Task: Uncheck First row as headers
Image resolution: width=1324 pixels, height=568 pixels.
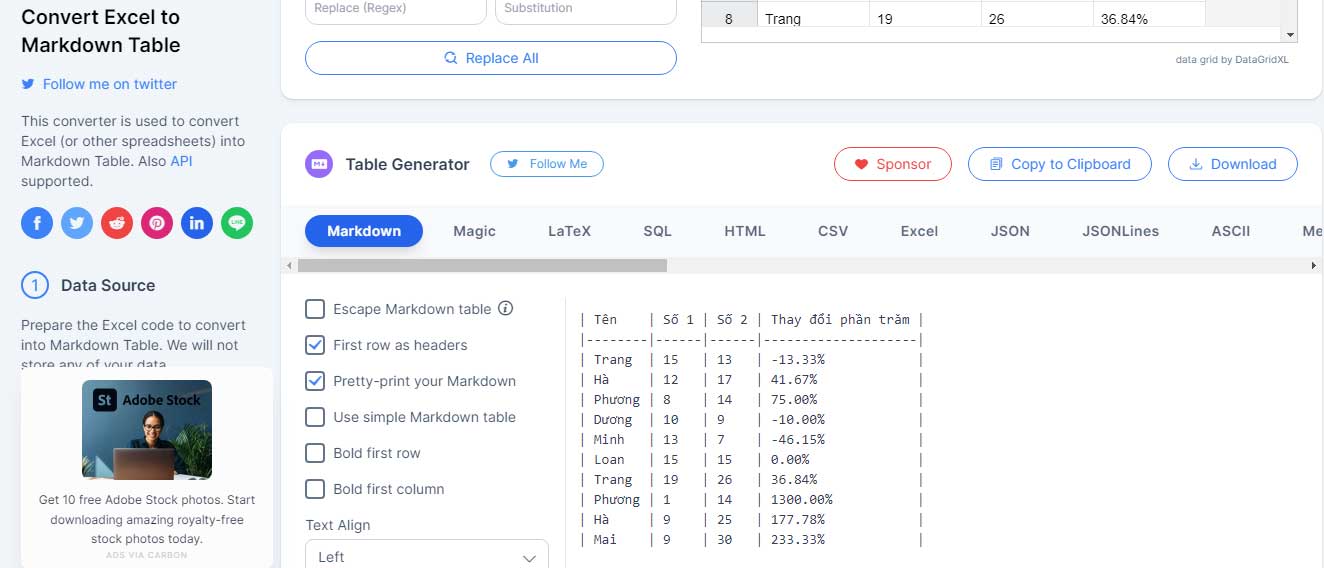Action: click(x=315, y=345)
